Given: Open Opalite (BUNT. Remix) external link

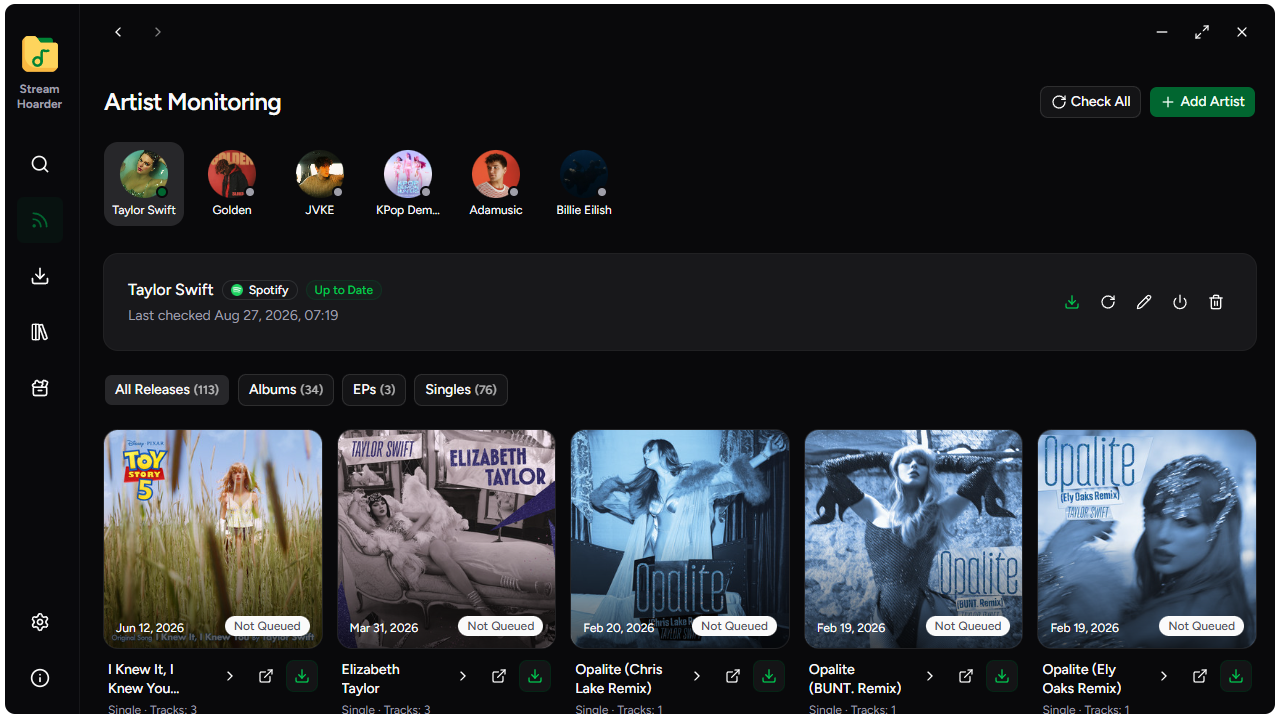Looking at the screenshot, I should coord(966,677).
